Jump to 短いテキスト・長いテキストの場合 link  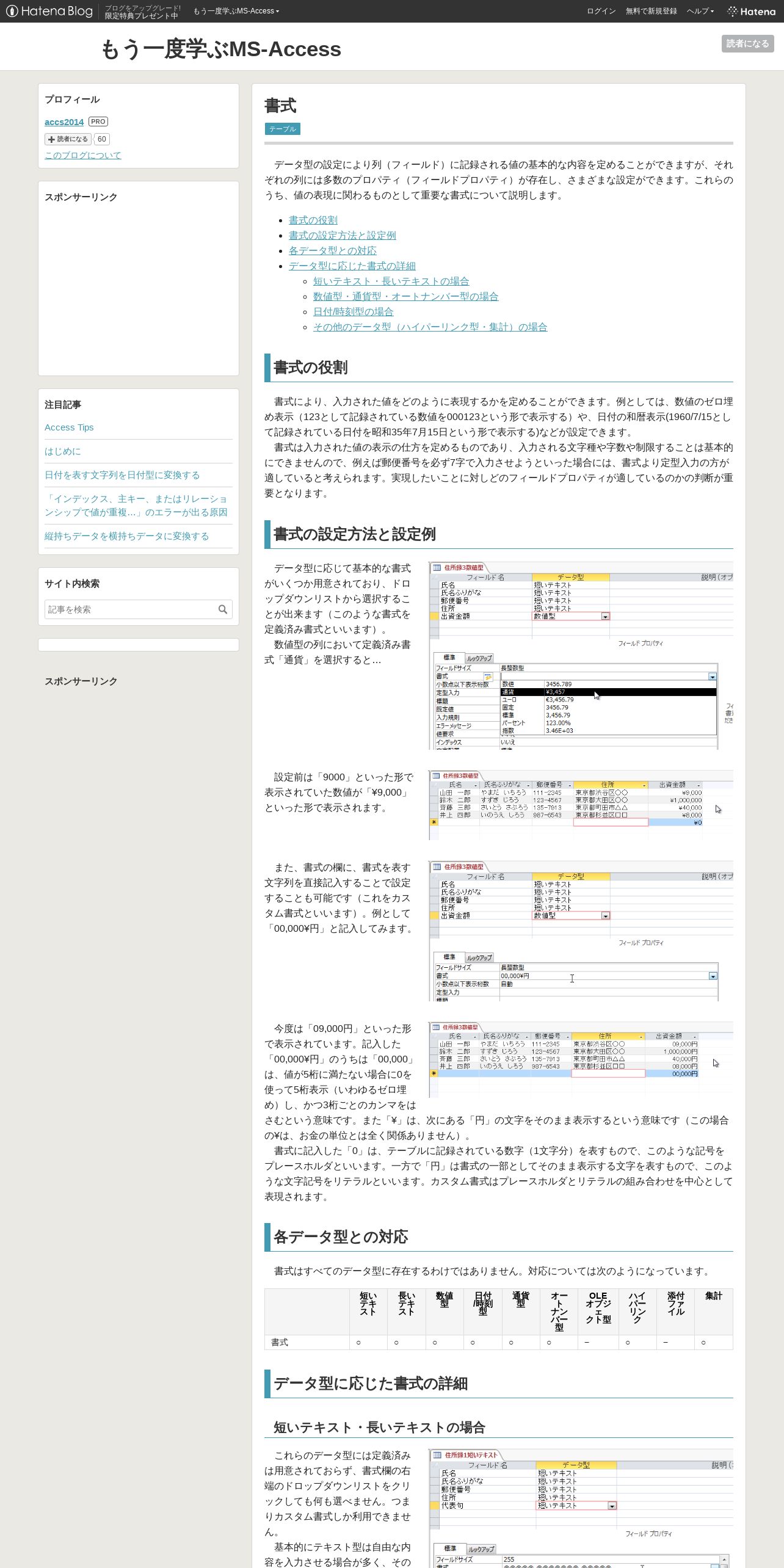[x=391, y=281]
